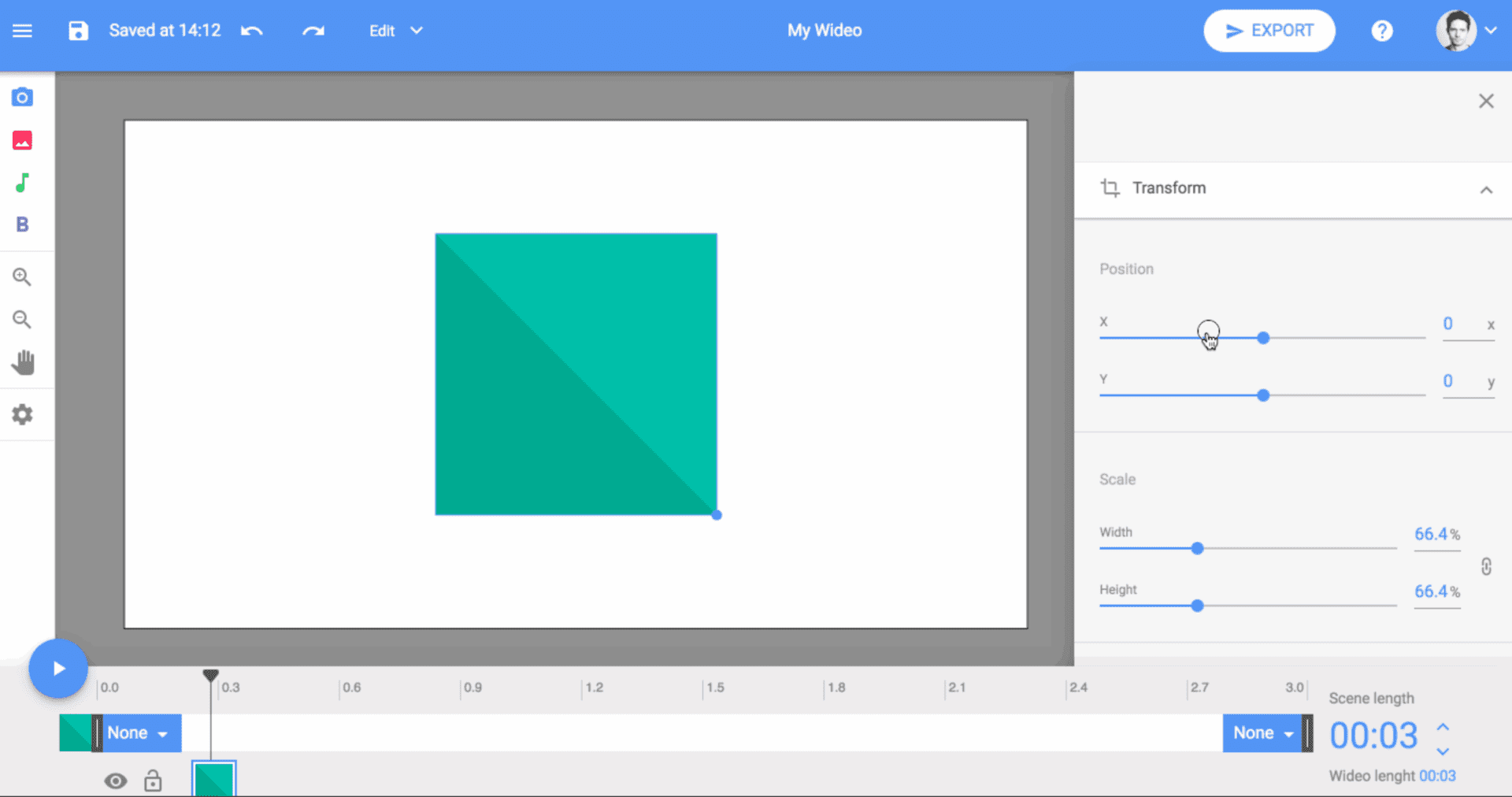Collapse the Transform section
The height and width of the screenshot is (797, 1512).
pos(1486,190)
